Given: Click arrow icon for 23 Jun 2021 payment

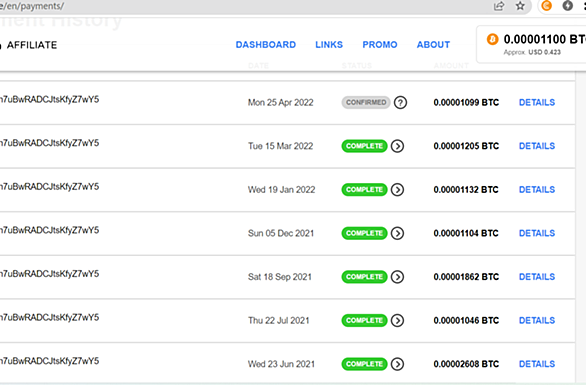Looking at the screenshot, I should [x=397, y=364].
